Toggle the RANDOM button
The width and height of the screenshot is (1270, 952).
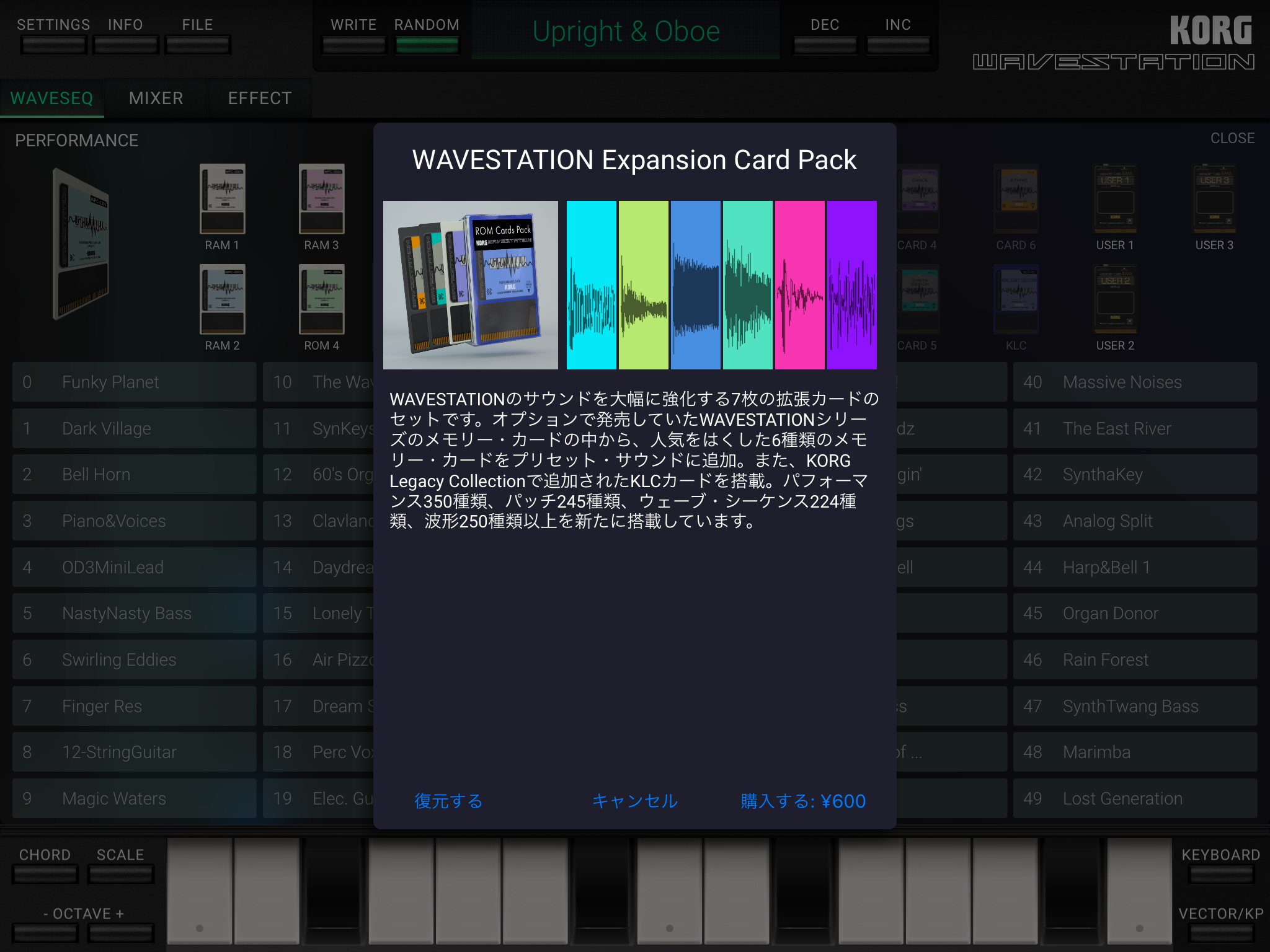pos(427,45)
